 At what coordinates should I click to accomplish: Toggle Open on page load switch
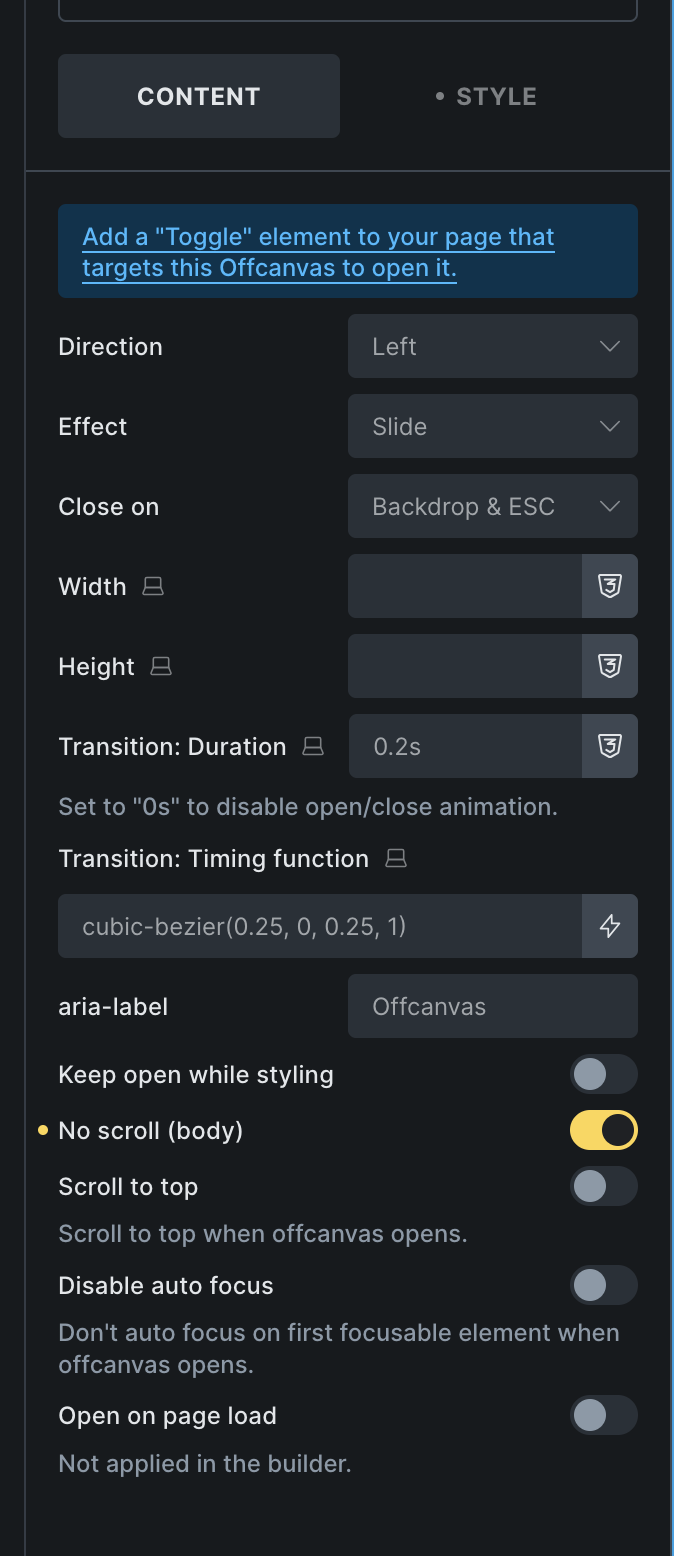(x=604, y=1416)
